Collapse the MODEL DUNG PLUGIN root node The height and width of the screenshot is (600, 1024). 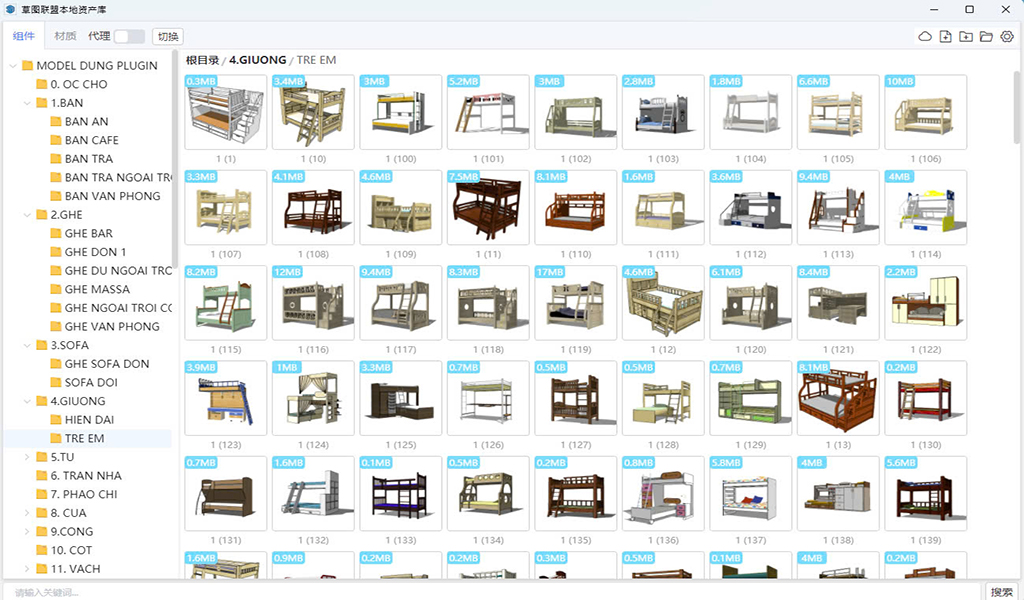[x=13, y=65]
